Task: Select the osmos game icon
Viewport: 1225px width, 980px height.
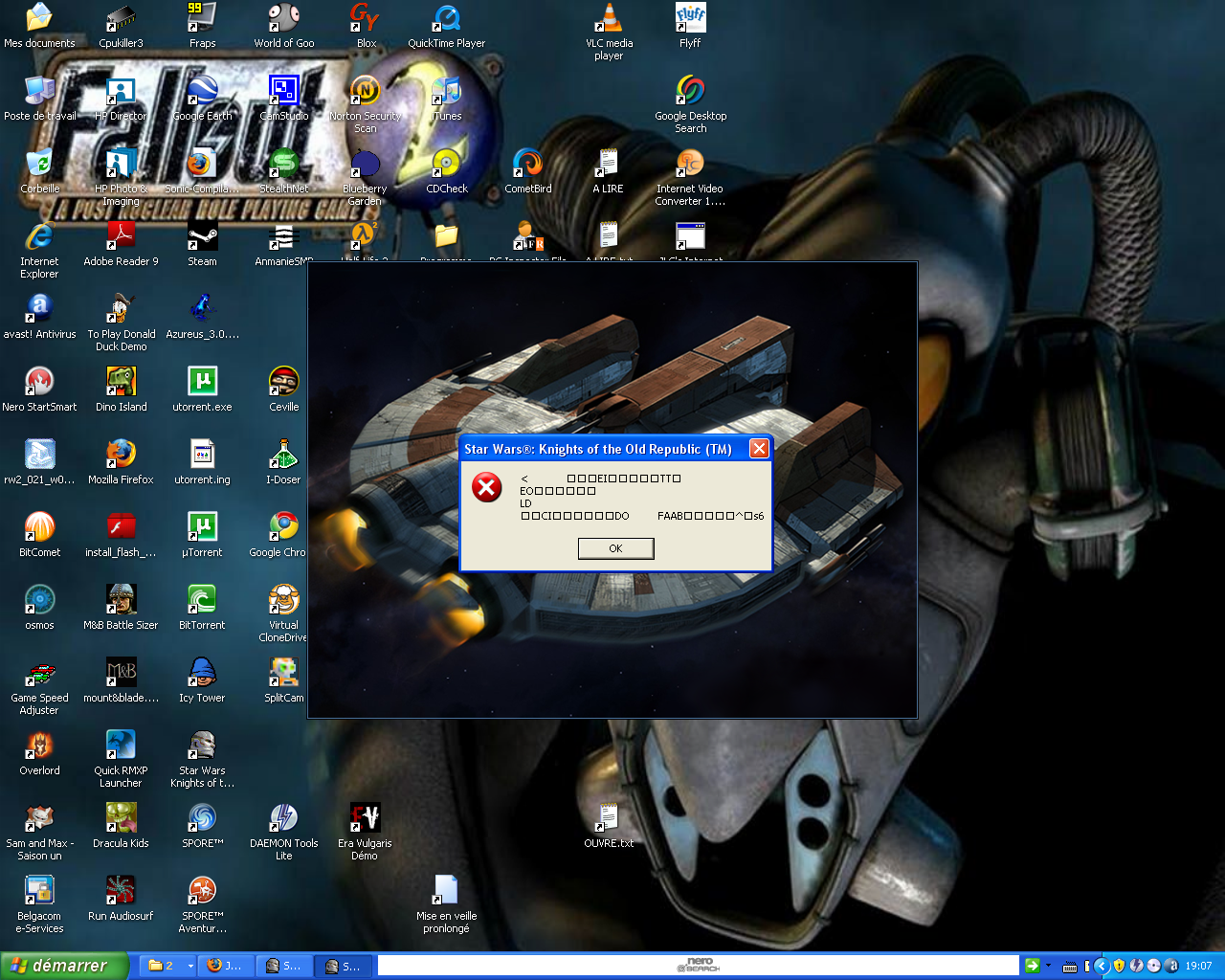Action: pyautogui.click(x=39, y=608)
